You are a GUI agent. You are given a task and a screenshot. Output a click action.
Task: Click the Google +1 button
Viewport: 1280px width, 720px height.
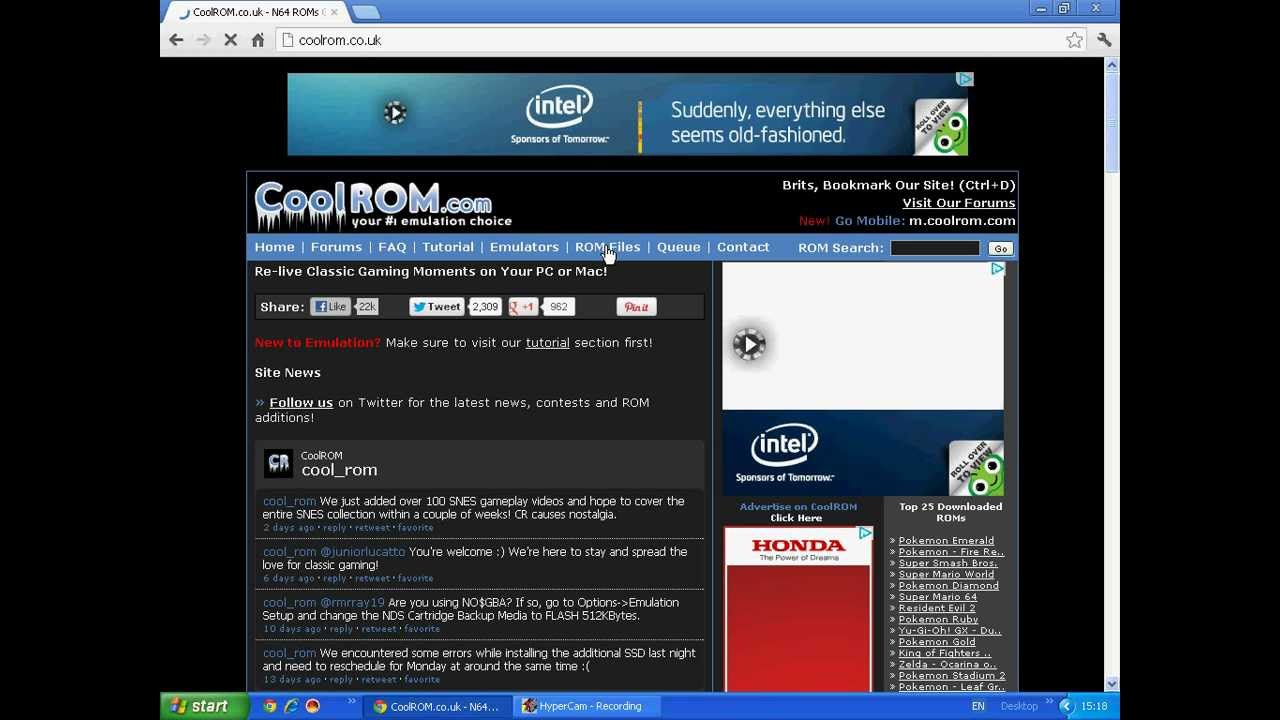[523, 307]
